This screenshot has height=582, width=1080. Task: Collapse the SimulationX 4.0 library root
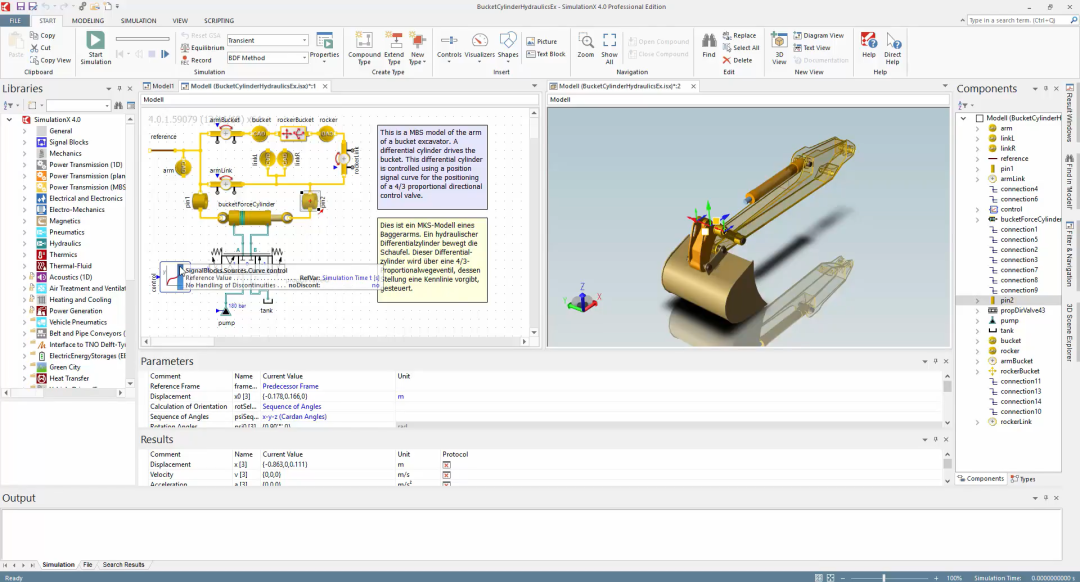click(x=10, y=120)
